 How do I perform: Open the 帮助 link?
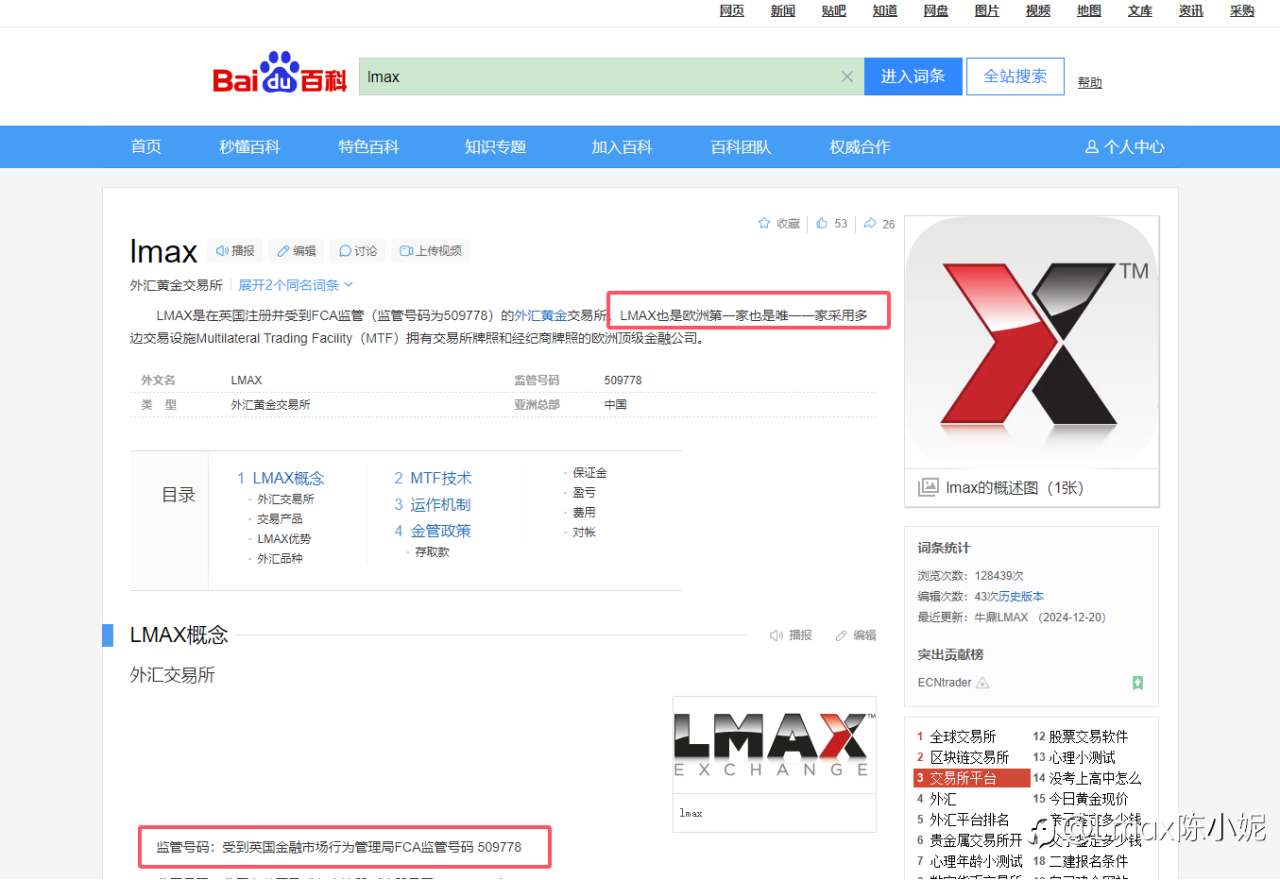tap(1090, 83)
